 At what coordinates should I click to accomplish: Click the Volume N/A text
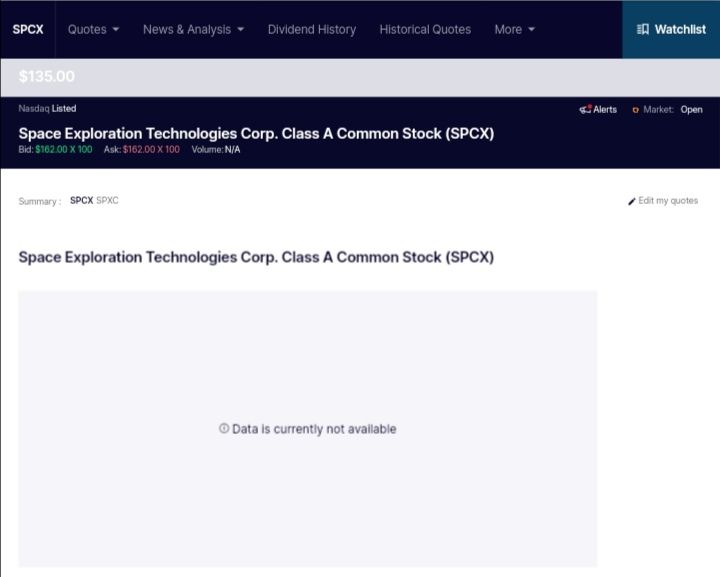point(216,150)
